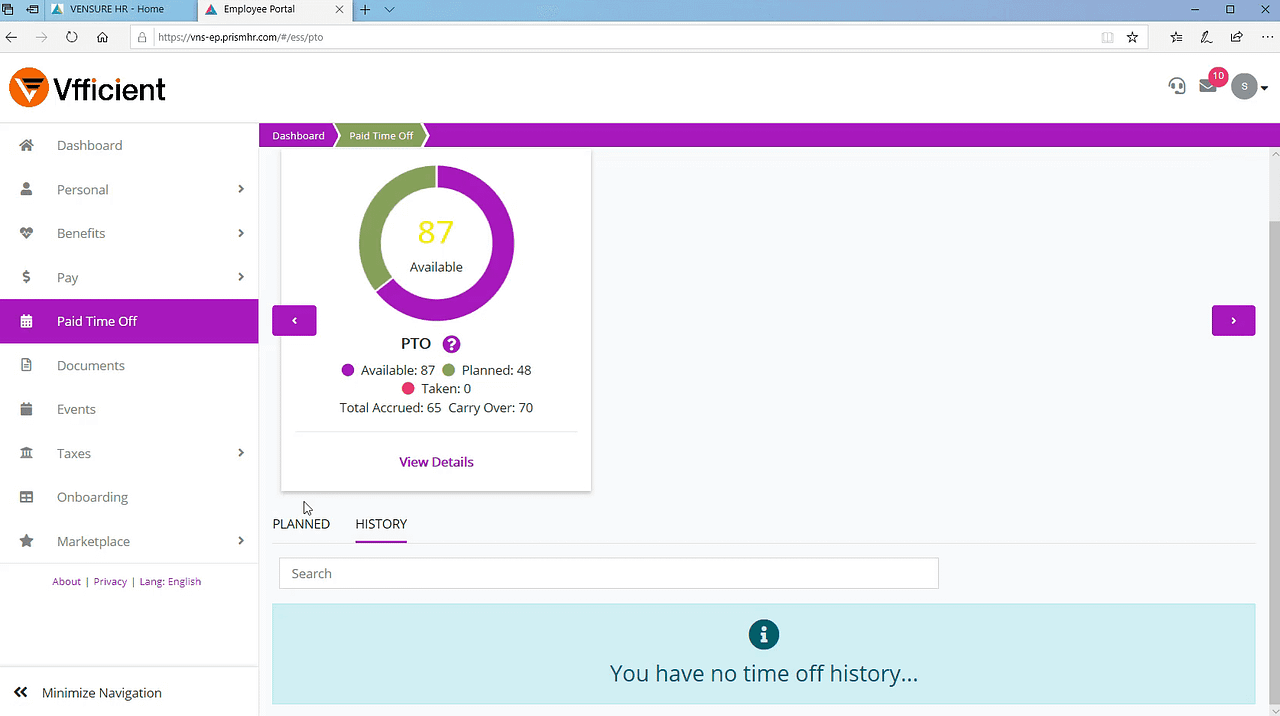Click the purple Available legend dot

click(348, 370)
